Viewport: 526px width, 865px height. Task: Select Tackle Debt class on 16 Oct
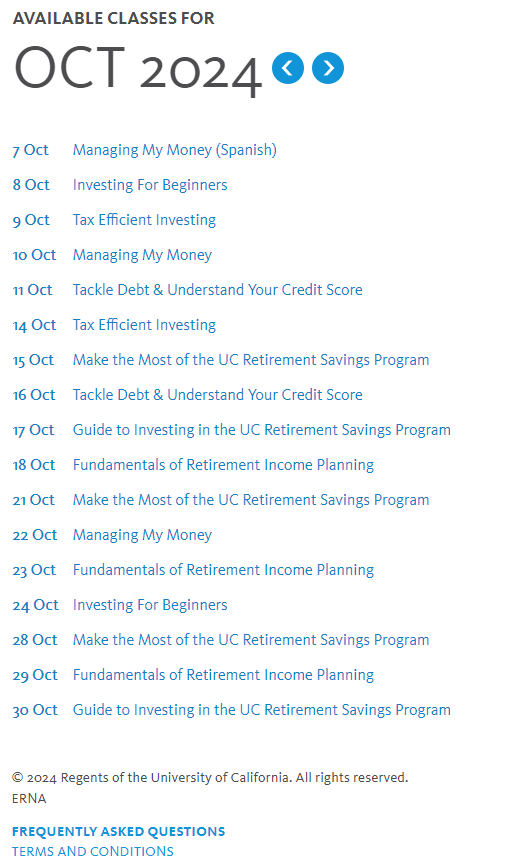pos(217,395)
